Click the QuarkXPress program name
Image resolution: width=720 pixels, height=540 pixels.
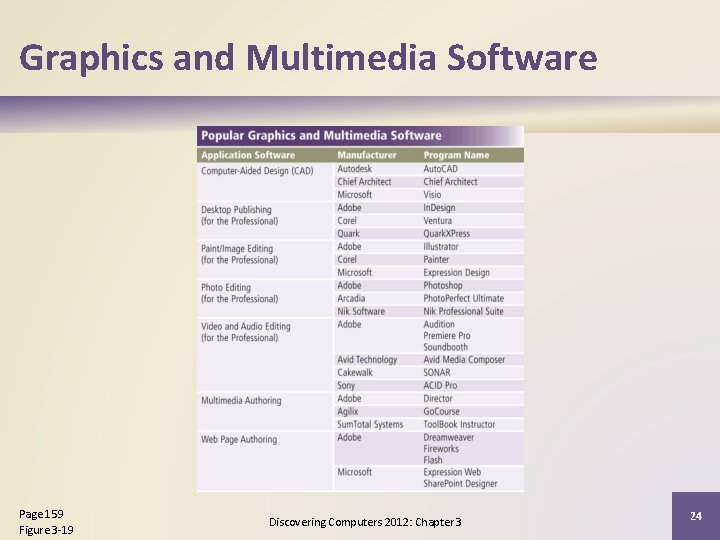(x=447, y=233)
